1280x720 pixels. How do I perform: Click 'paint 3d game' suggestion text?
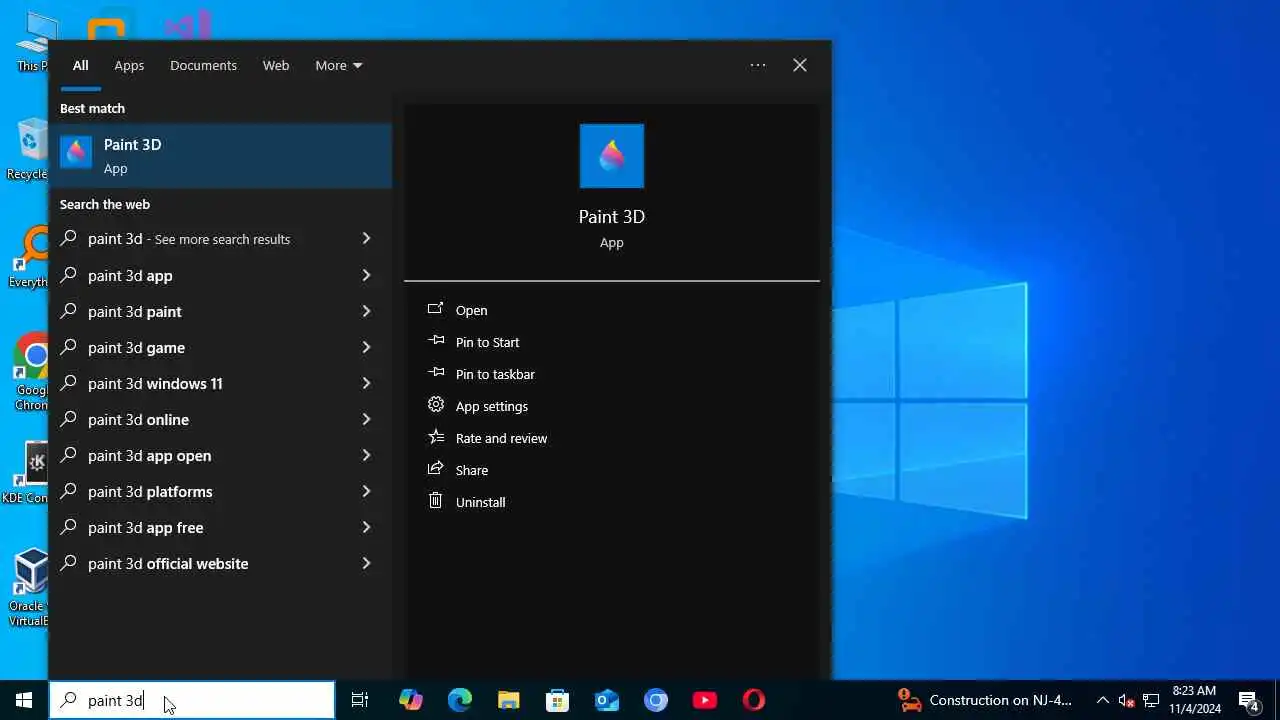pyautogui.click(x=136, y=348)
